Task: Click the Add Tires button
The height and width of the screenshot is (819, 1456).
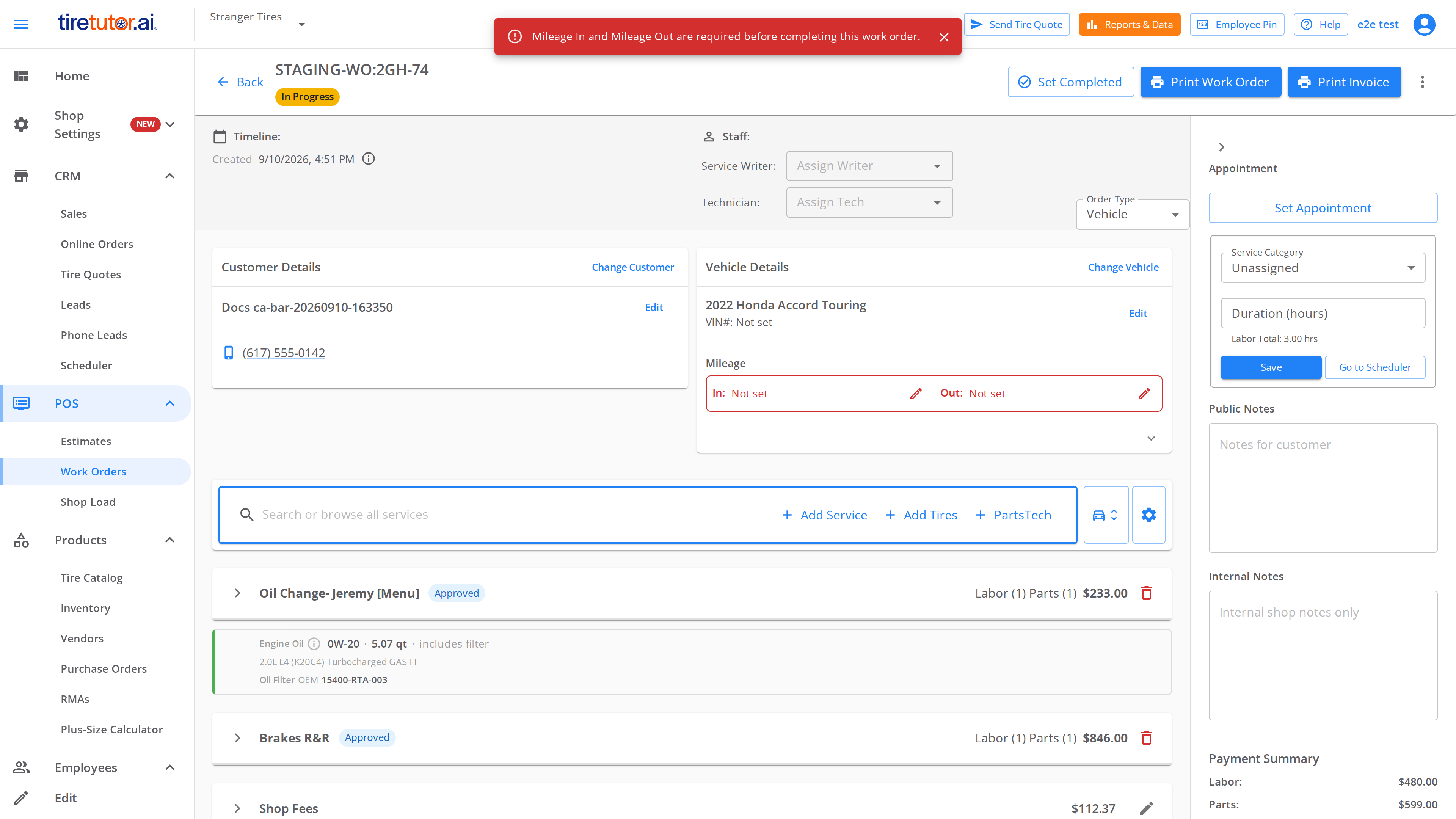Action: pyautogui.click(x=921, y=515)
